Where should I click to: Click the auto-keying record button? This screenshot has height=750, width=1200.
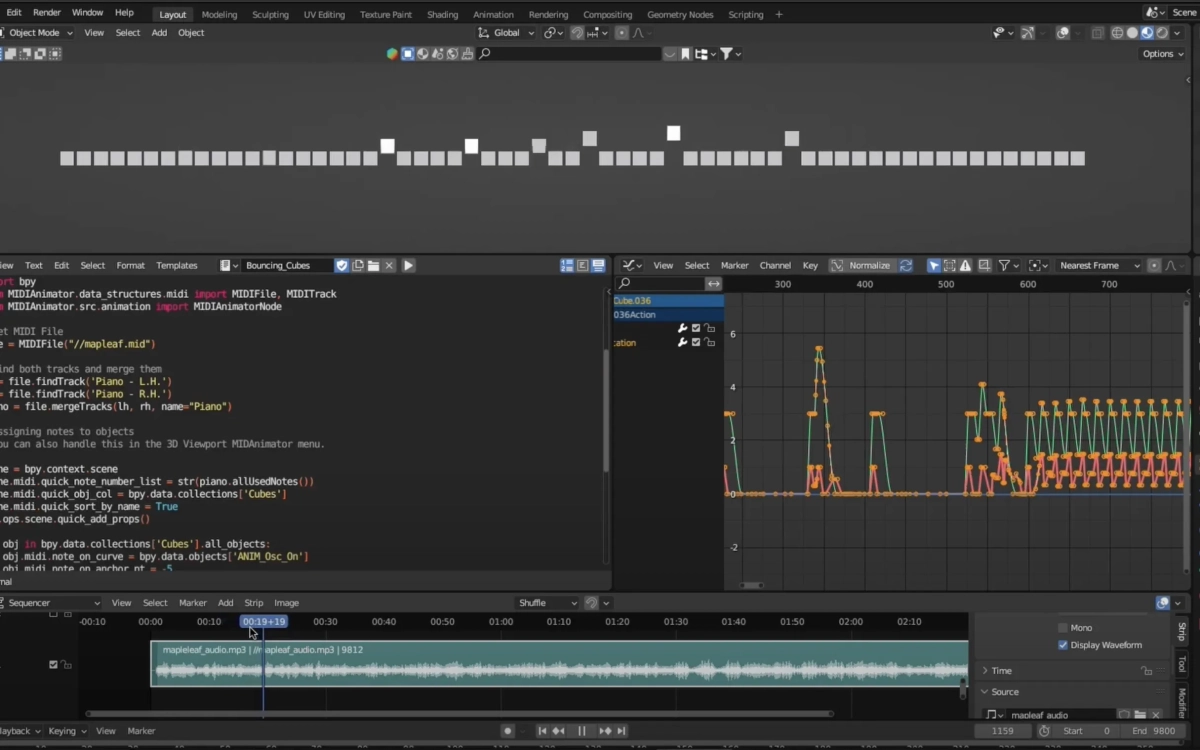click(508, 731)
